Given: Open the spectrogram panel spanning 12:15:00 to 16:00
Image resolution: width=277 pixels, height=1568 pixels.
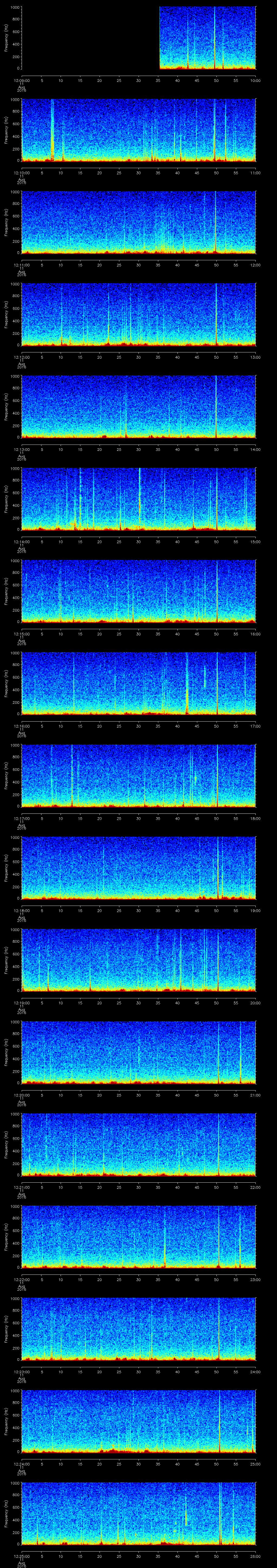Looking at the screenshot, I should pos(138,591).
